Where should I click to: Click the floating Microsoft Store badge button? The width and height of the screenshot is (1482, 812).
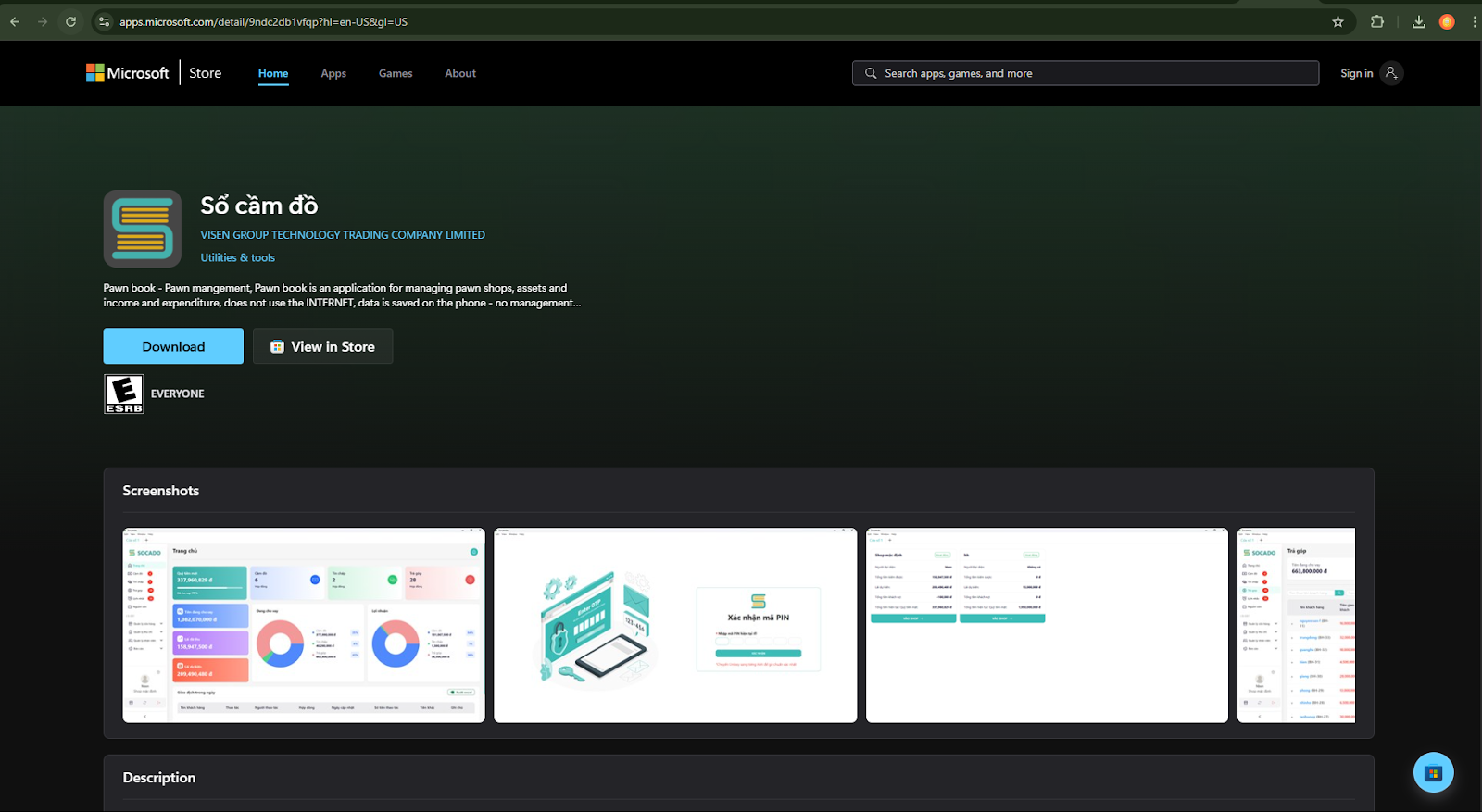point(1433,772)
